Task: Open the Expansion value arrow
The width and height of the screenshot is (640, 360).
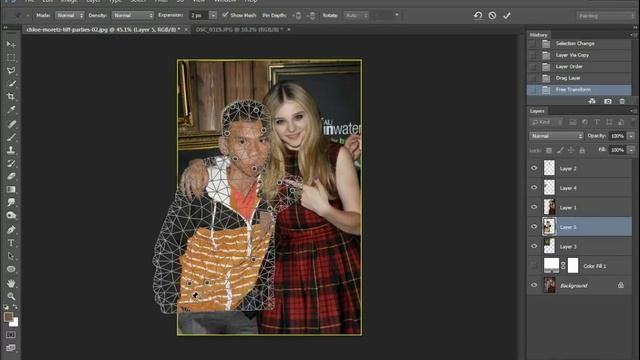Action: (x=213, y=16)
